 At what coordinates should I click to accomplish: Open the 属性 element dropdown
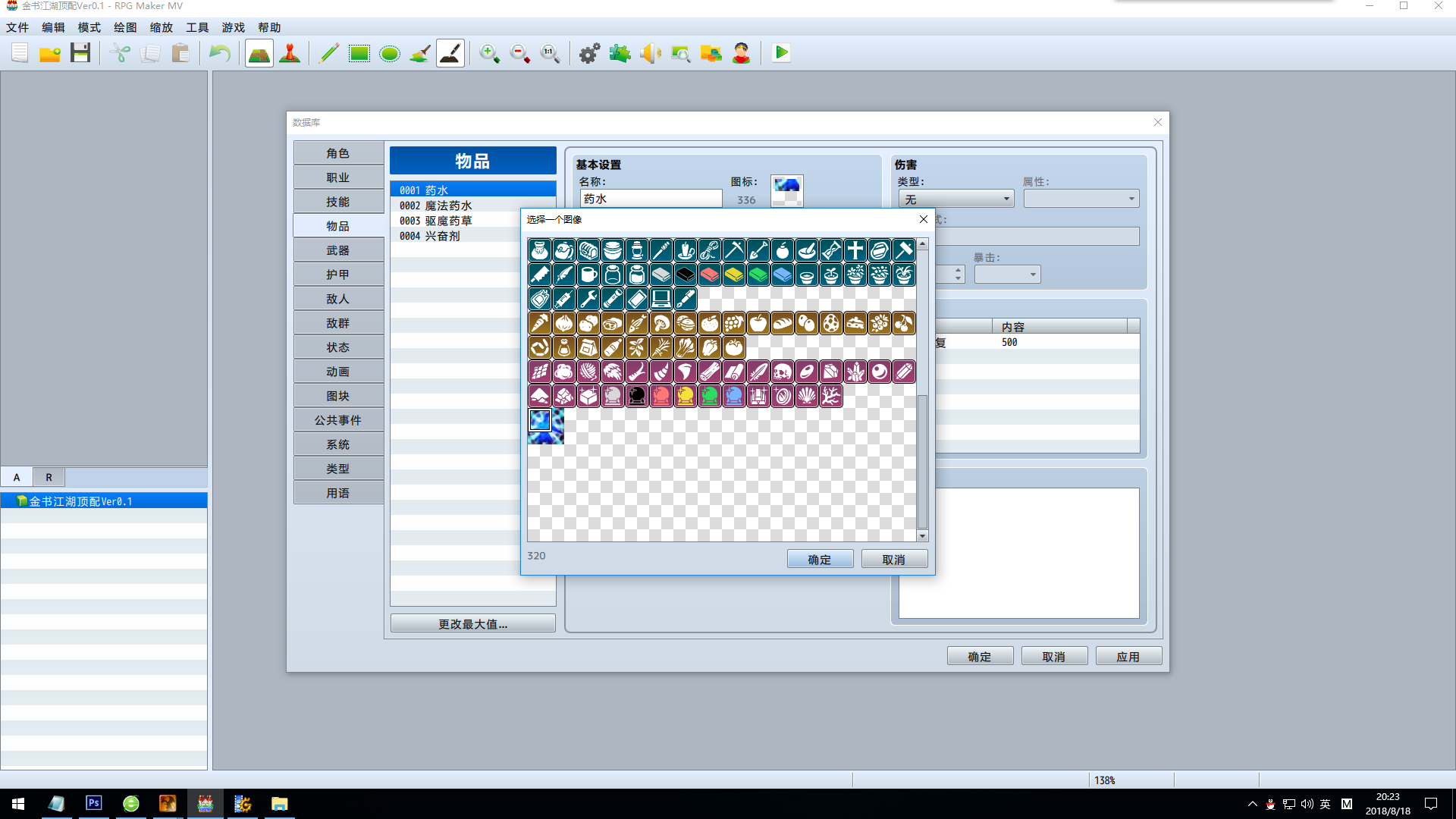coord(1081,199)
